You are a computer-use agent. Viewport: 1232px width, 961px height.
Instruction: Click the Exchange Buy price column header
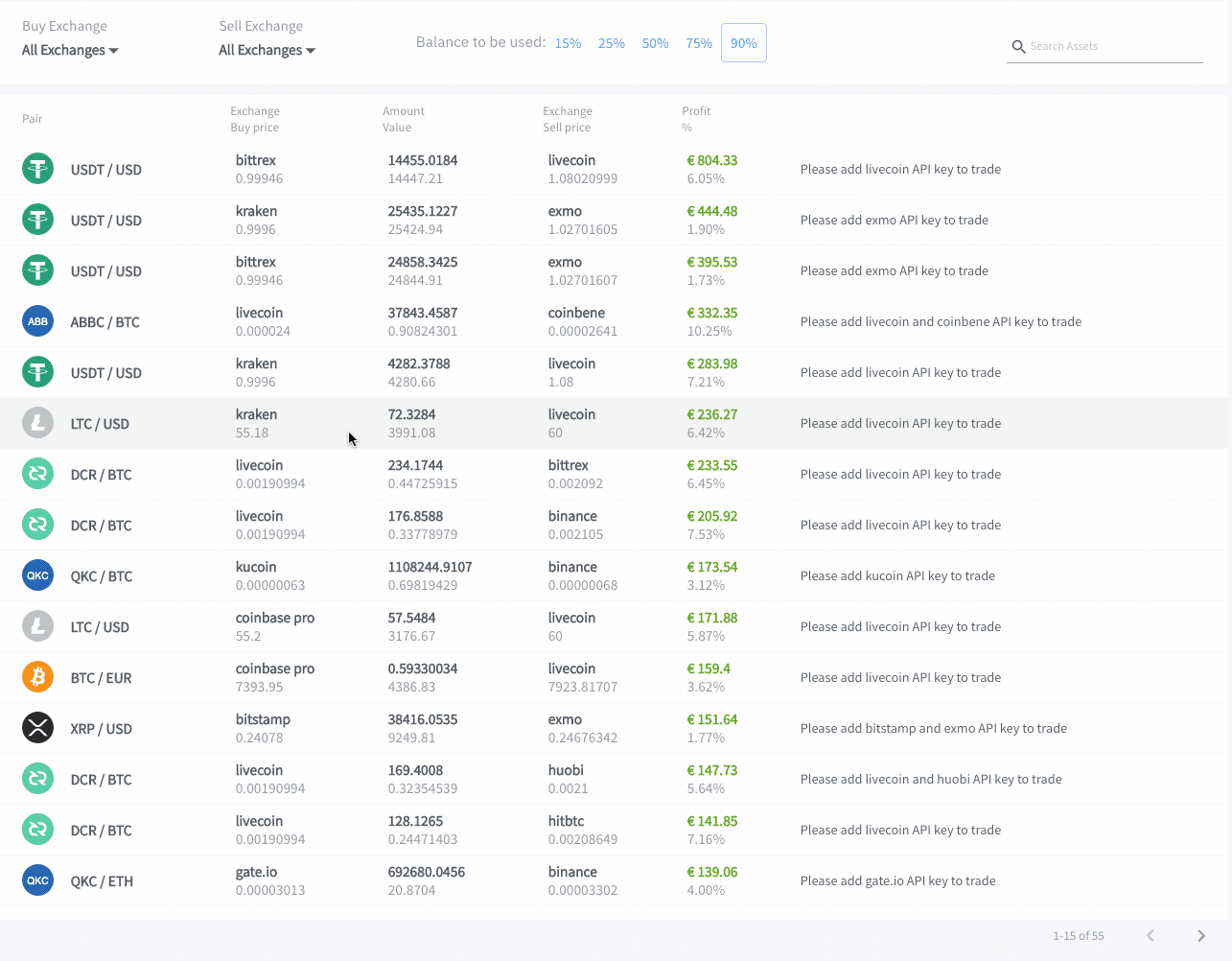[x=255, y=119]
